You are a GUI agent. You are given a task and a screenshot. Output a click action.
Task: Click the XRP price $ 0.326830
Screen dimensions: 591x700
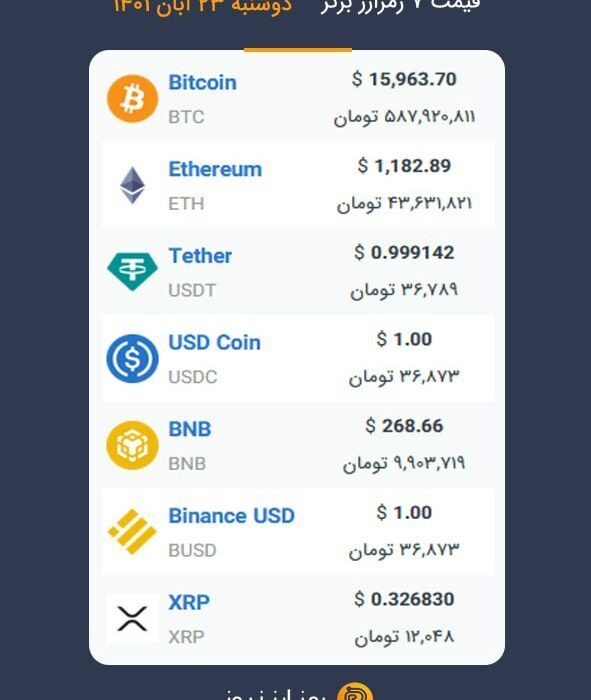click(404, 599)
